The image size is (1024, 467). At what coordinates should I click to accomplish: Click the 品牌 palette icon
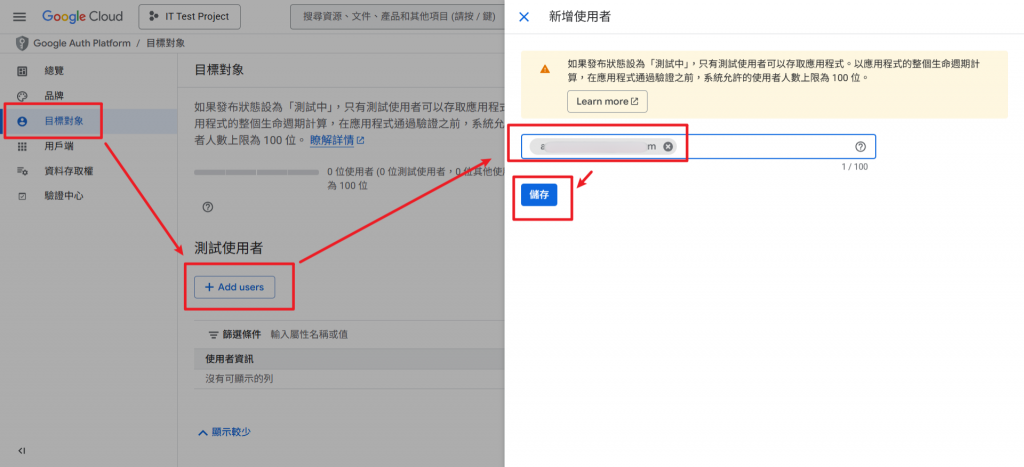coord(22,96)
